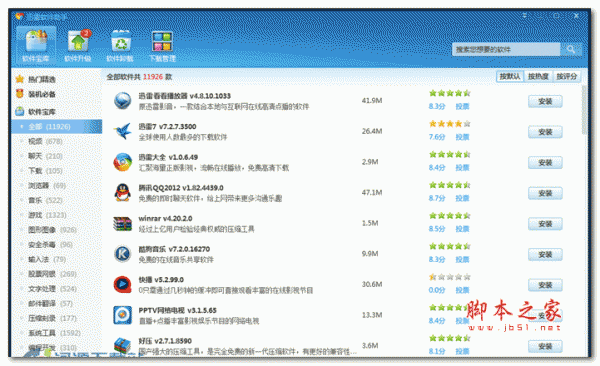Click the 迅雷7 hummingbird app icon

click(122, 131)
